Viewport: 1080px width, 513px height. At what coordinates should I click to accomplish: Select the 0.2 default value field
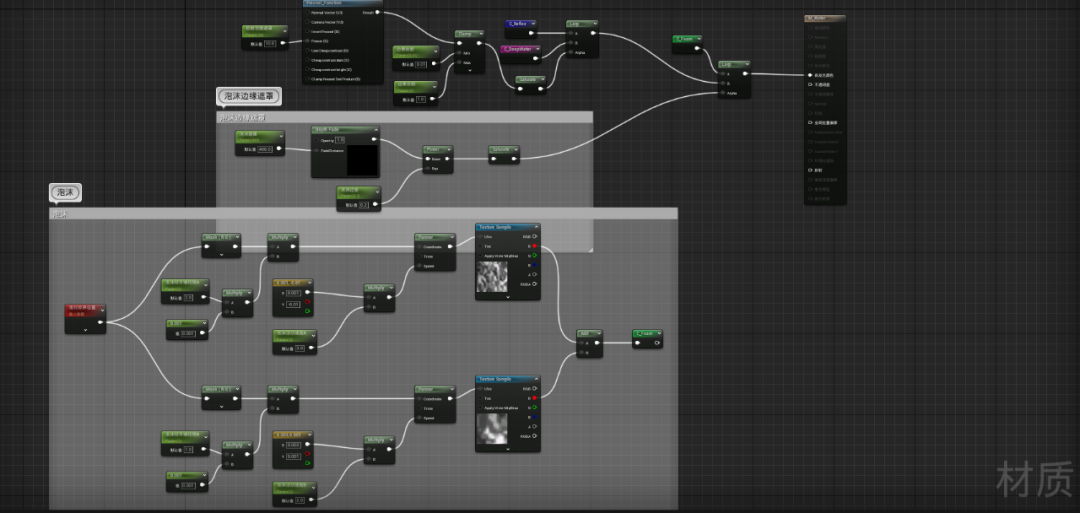364,205
